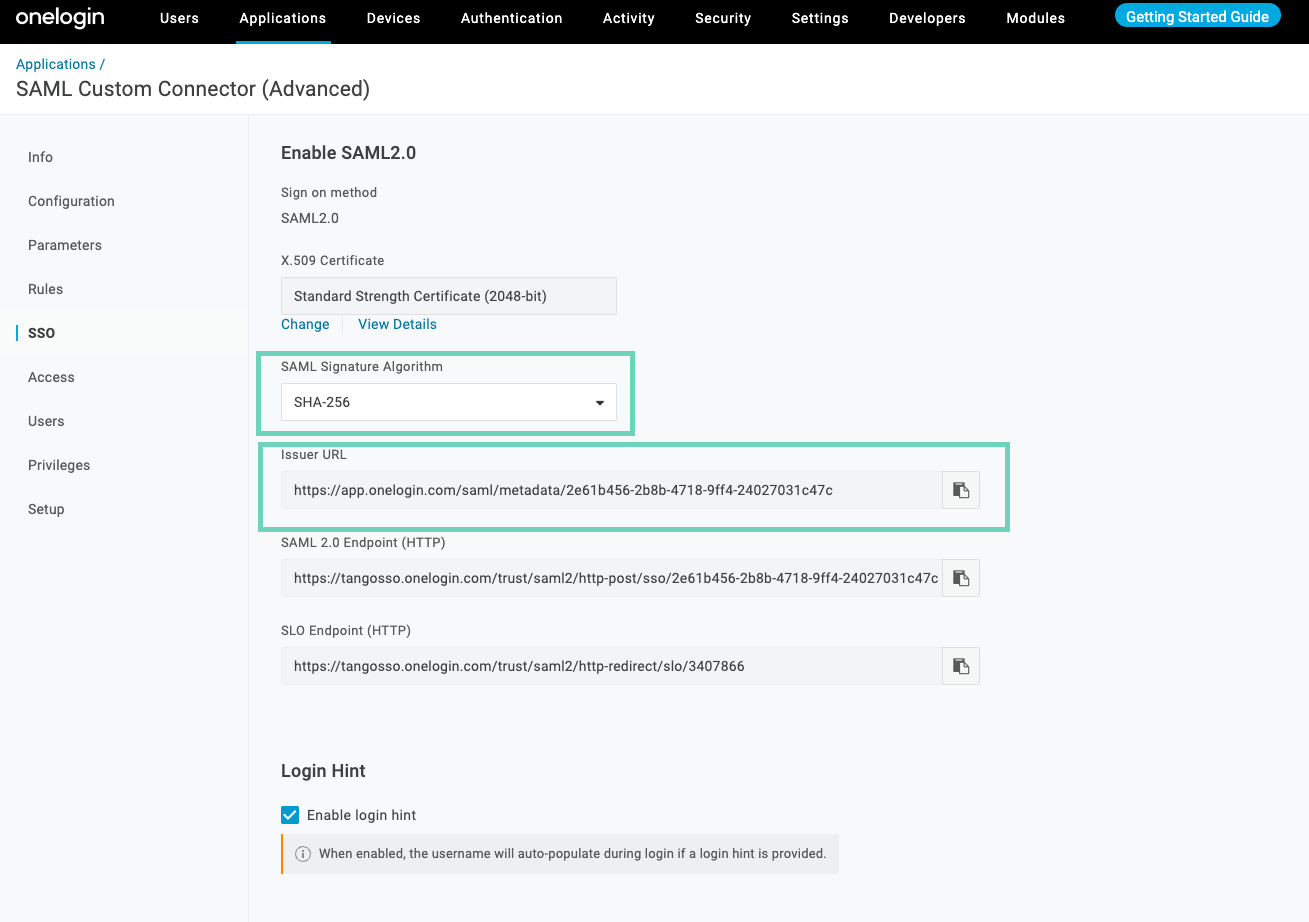Click the Change certificate link
This screenshot has width=1309, height=922.
(305, 324)
